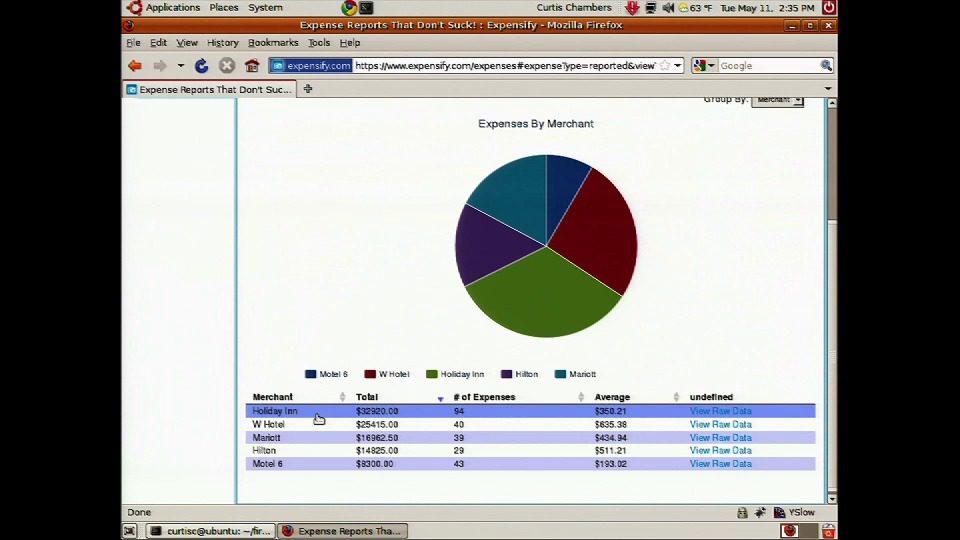Image resolution: width=960 pixels, height=540 pixels.
Task: Click the dark red W Hotel pie slice
Action: tap(597, 233)
